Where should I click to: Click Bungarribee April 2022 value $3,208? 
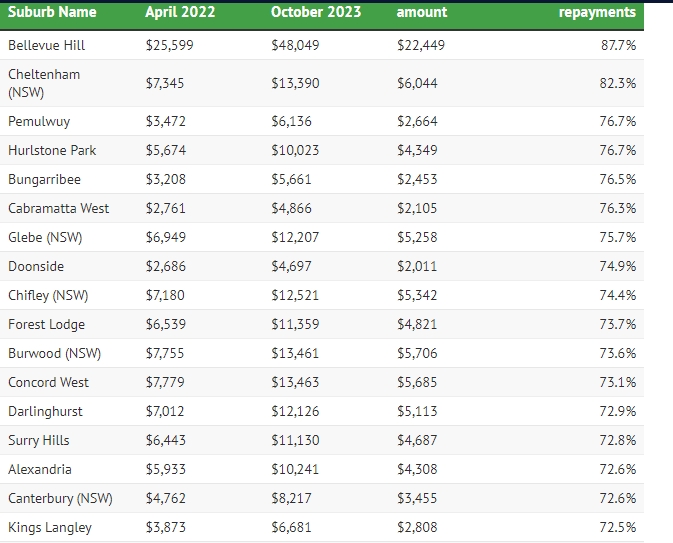(166, 179)
